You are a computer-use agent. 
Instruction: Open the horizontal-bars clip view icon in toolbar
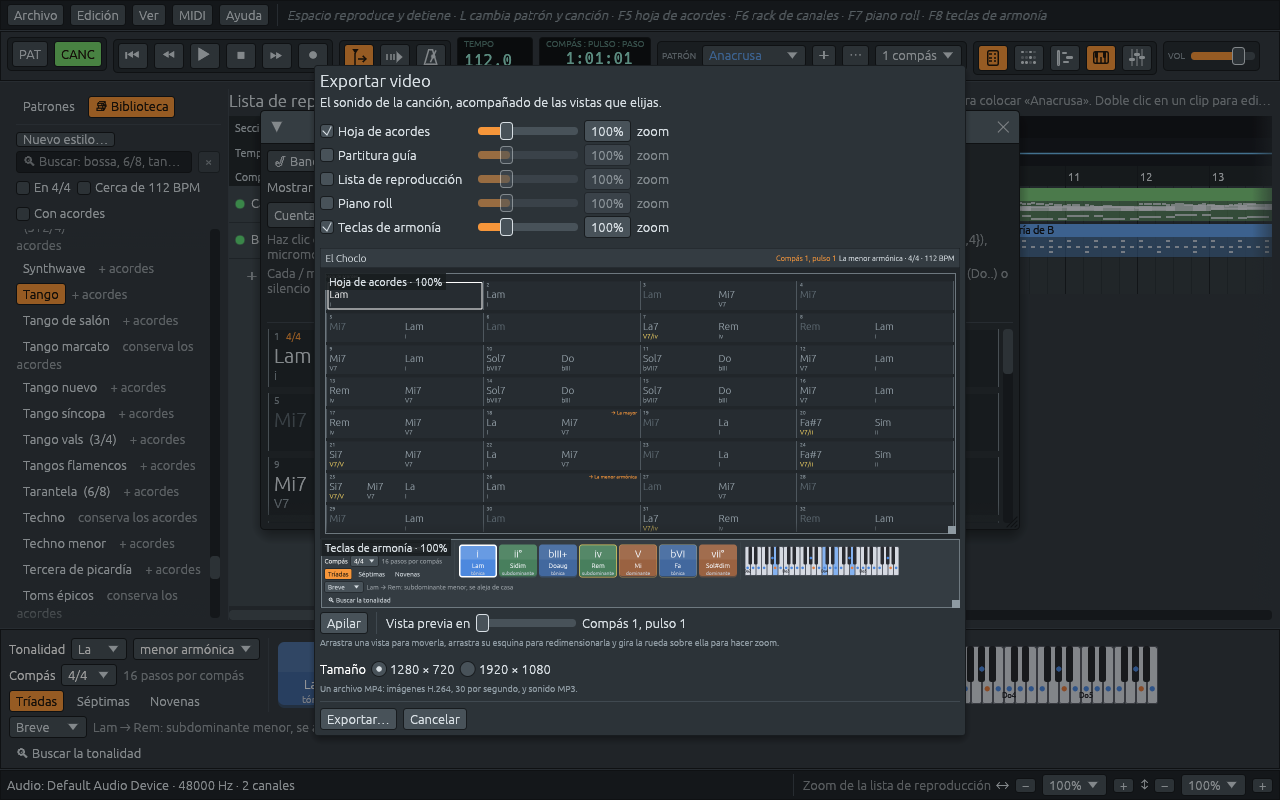(x=1064, y=57)
